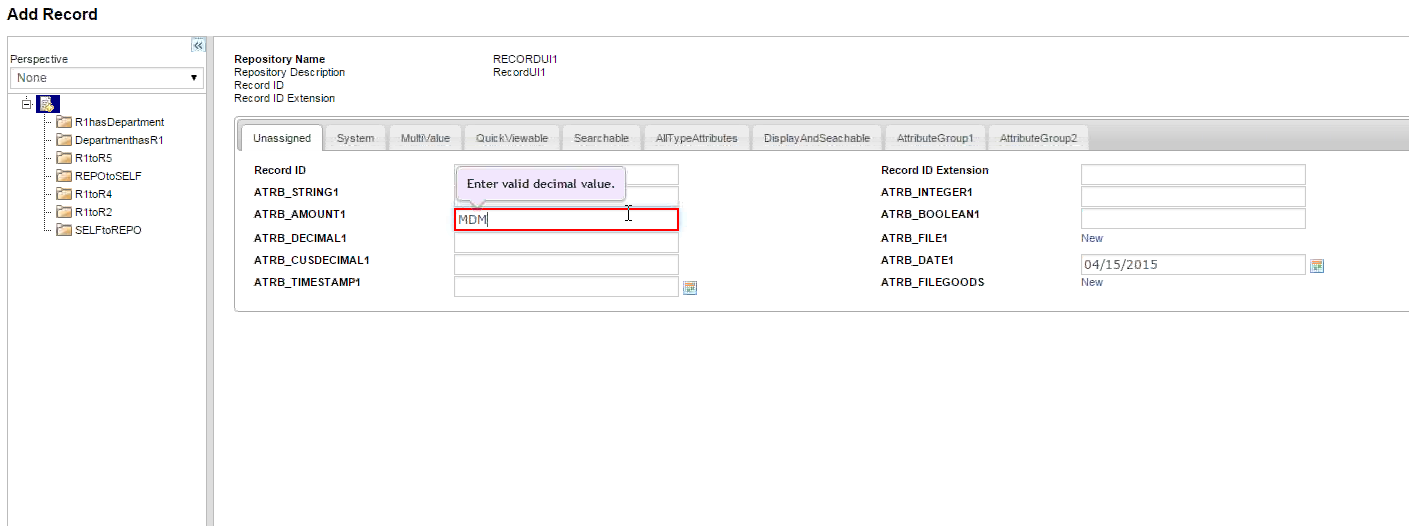
Task: Collapse the left perspective panel
Action: click(x=198, y=45)
